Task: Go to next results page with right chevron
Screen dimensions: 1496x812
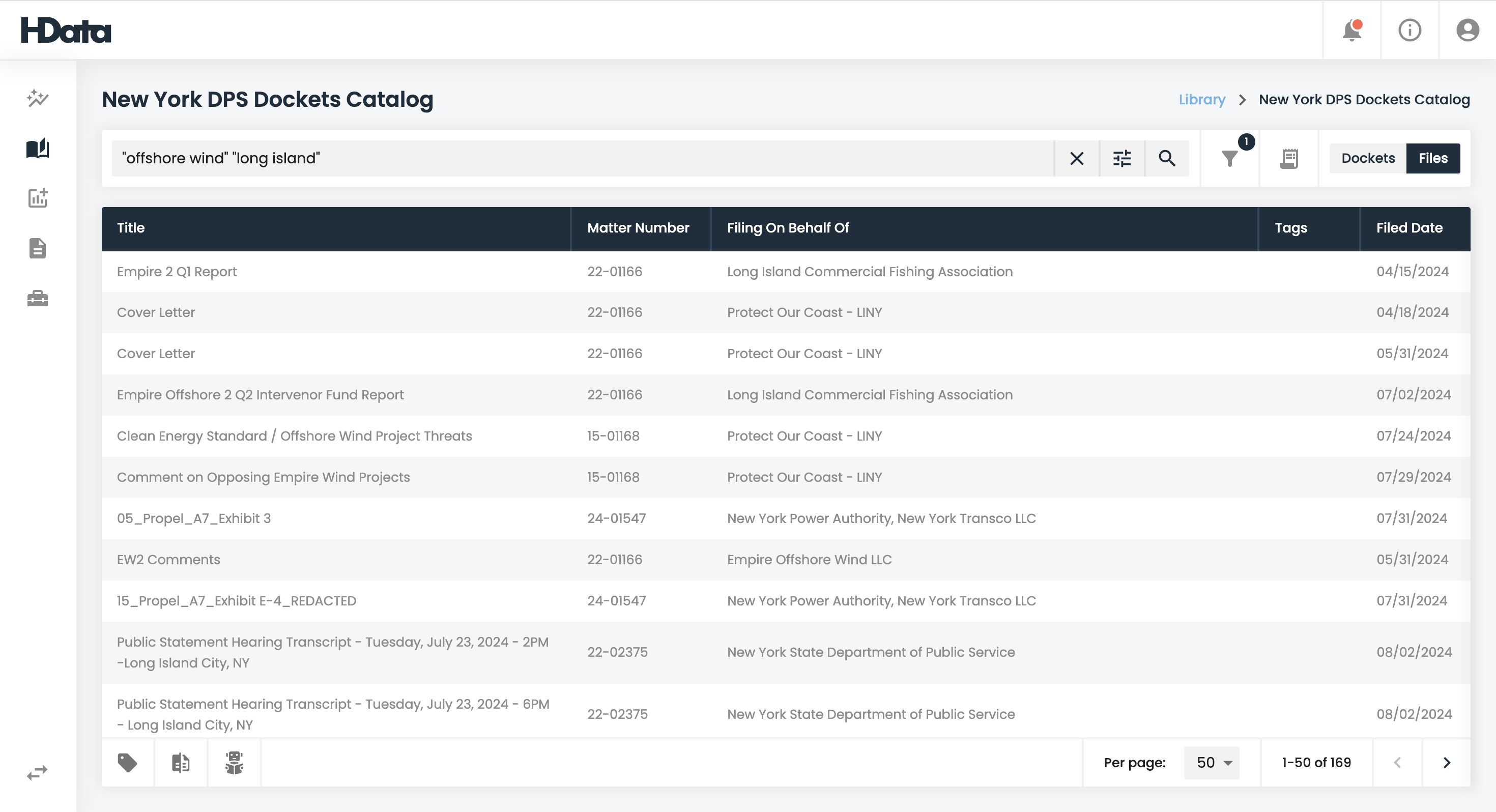Action: click(1446, 762)
